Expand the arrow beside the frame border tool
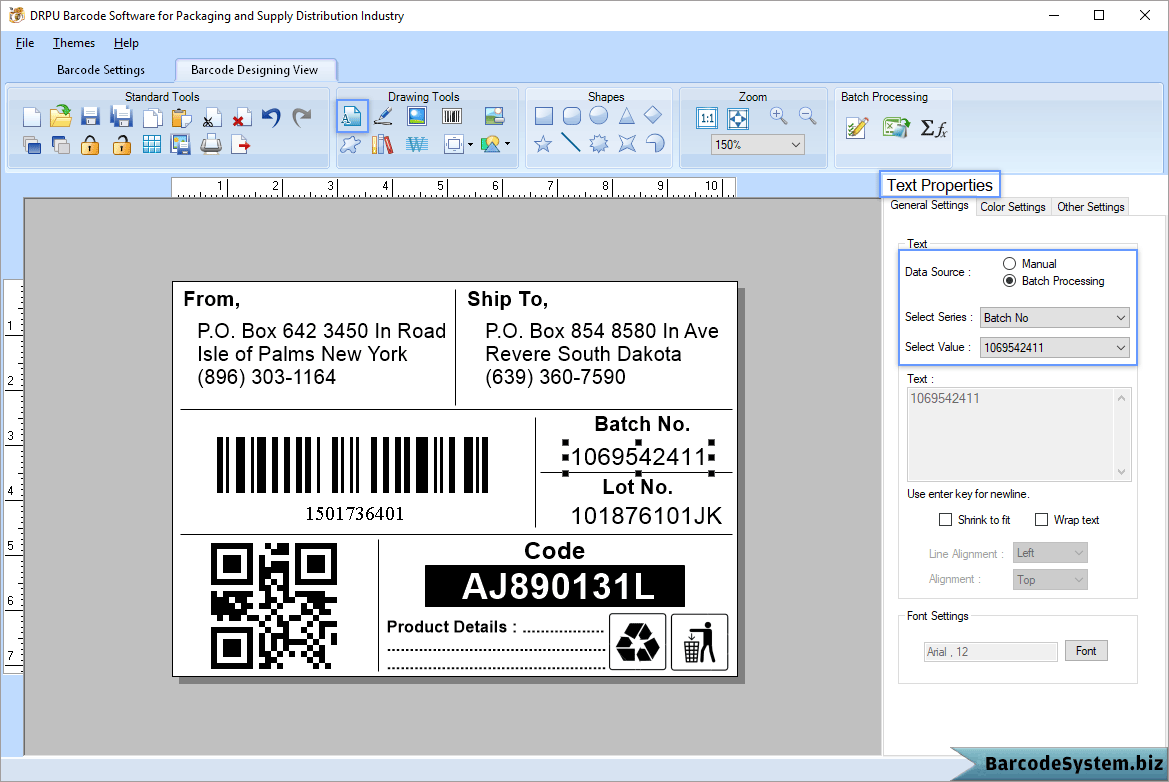The width and height of the screenshot is (1169, 782). 470,145
